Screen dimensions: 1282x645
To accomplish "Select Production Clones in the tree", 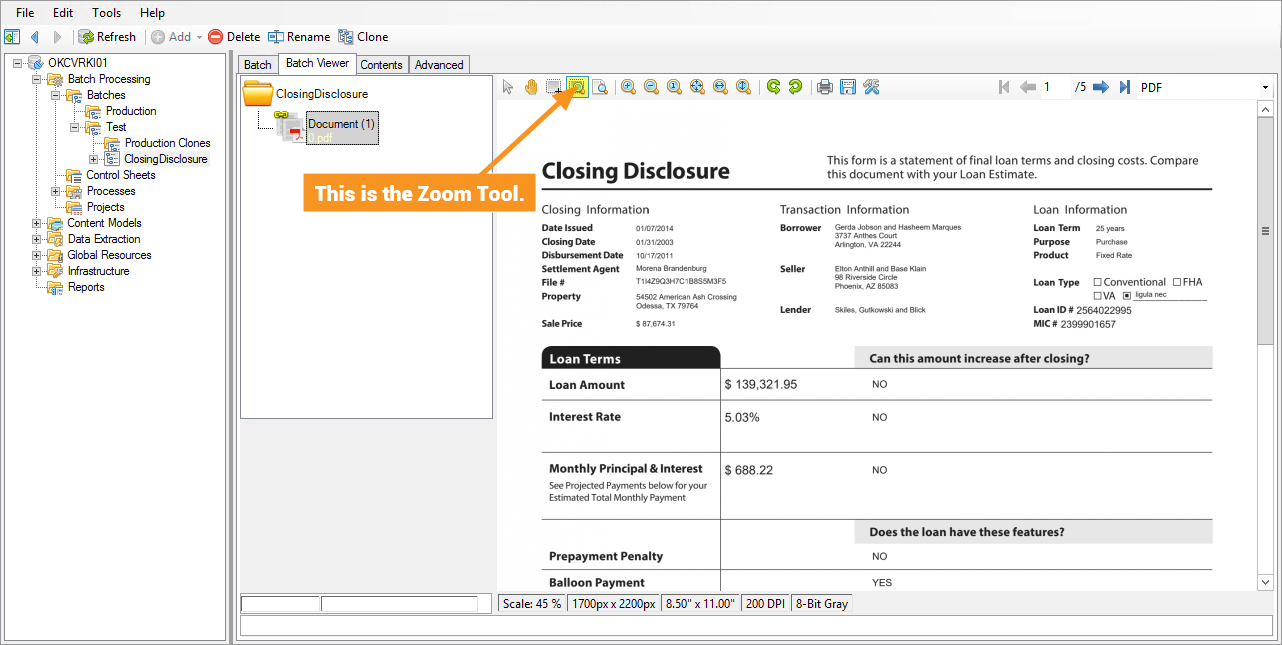I will point(167,143).
